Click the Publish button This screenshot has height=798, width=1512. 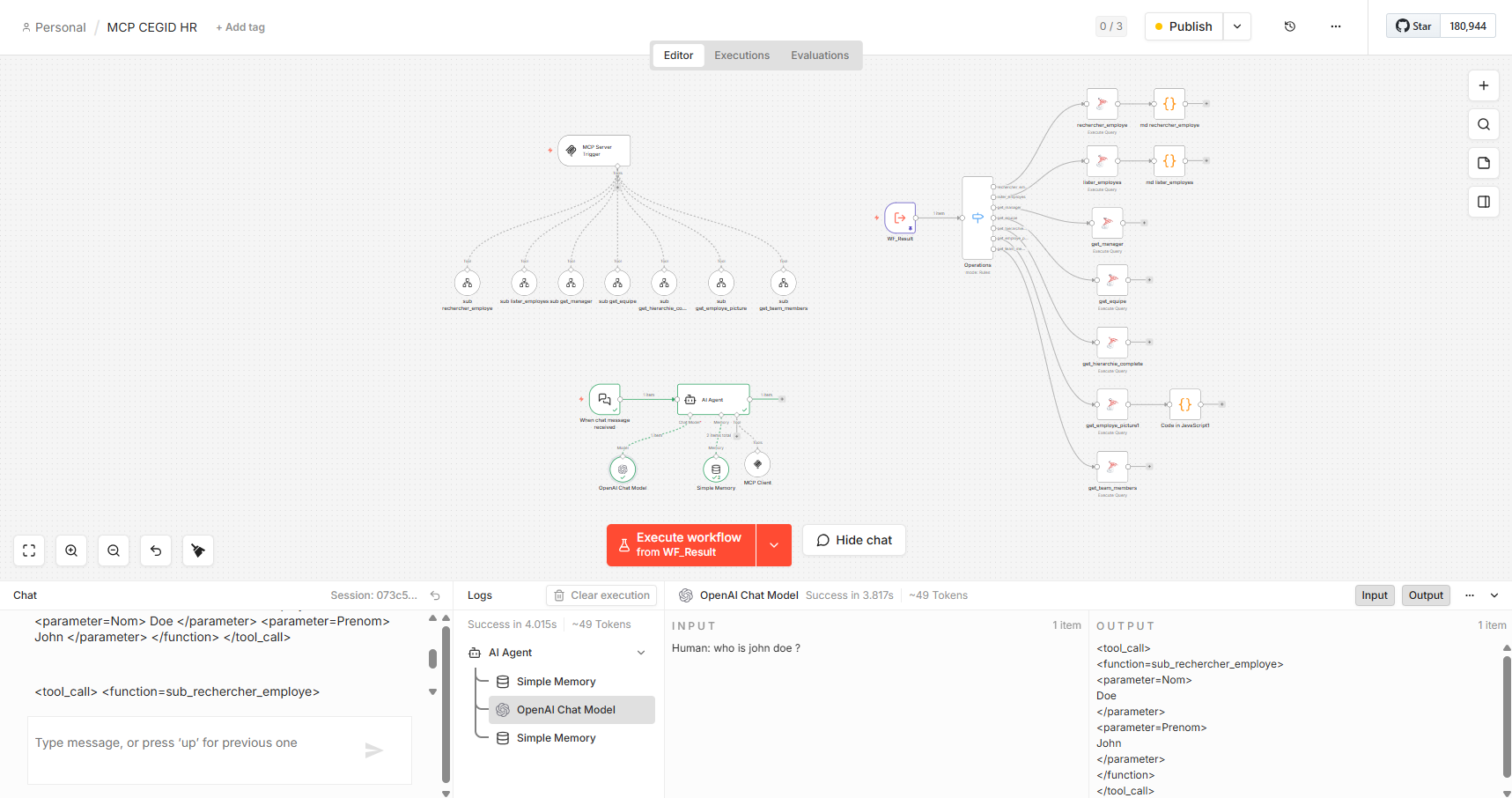pos(1184,26)
